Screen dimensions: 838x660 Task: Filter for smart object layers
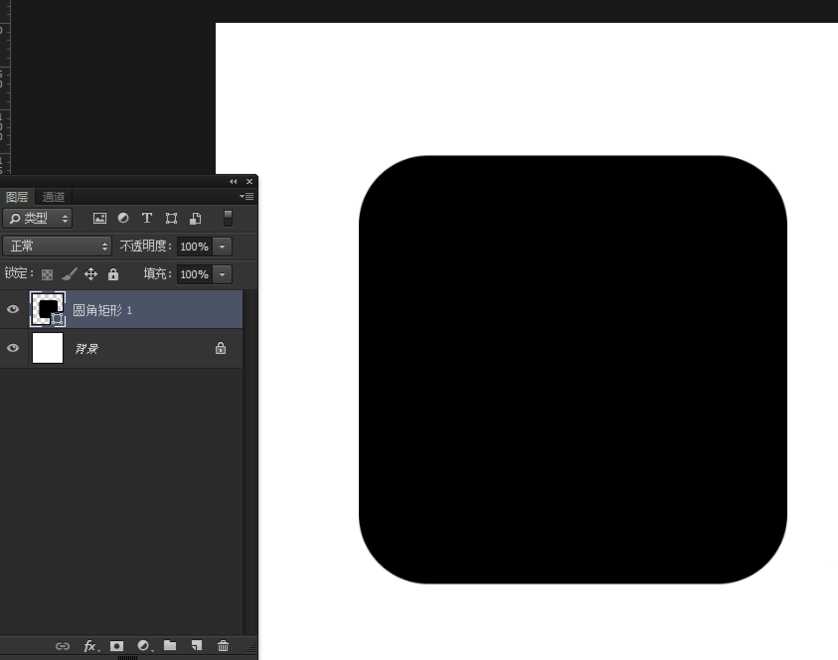pyautogui.click(x=195, y=218)
